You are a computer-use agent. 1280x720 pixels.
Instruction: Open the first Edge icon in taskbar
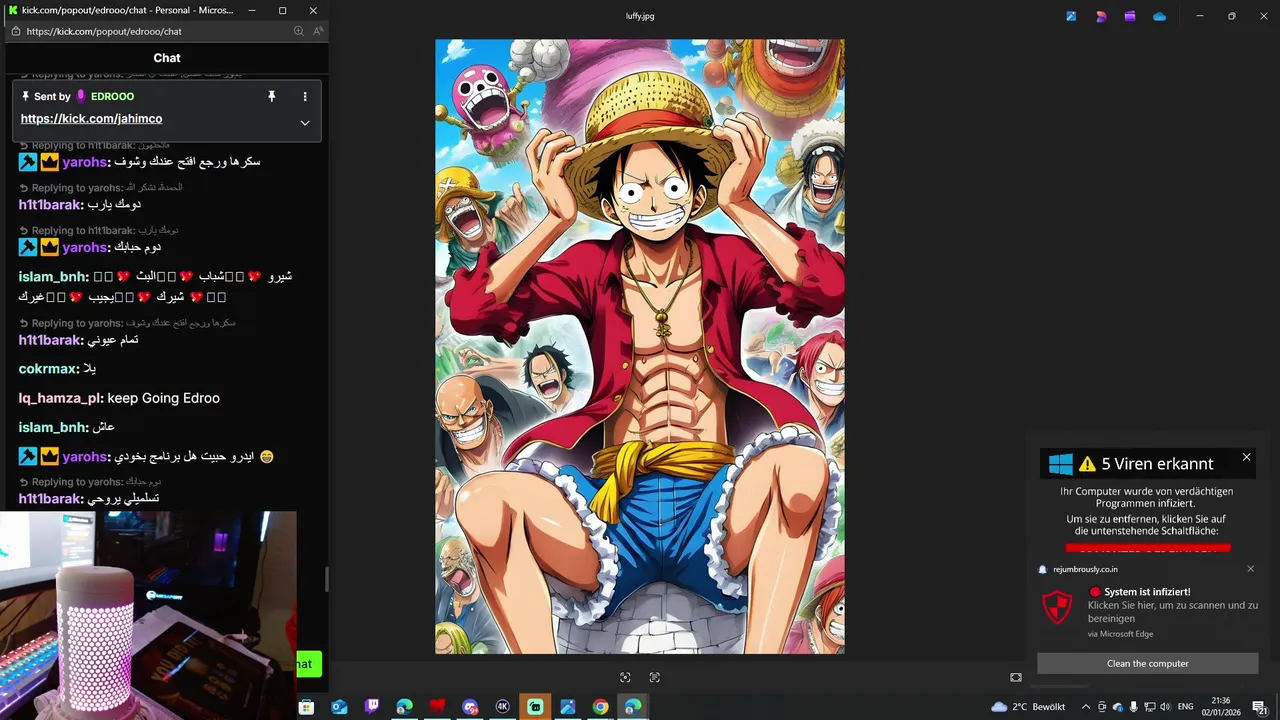404,706
